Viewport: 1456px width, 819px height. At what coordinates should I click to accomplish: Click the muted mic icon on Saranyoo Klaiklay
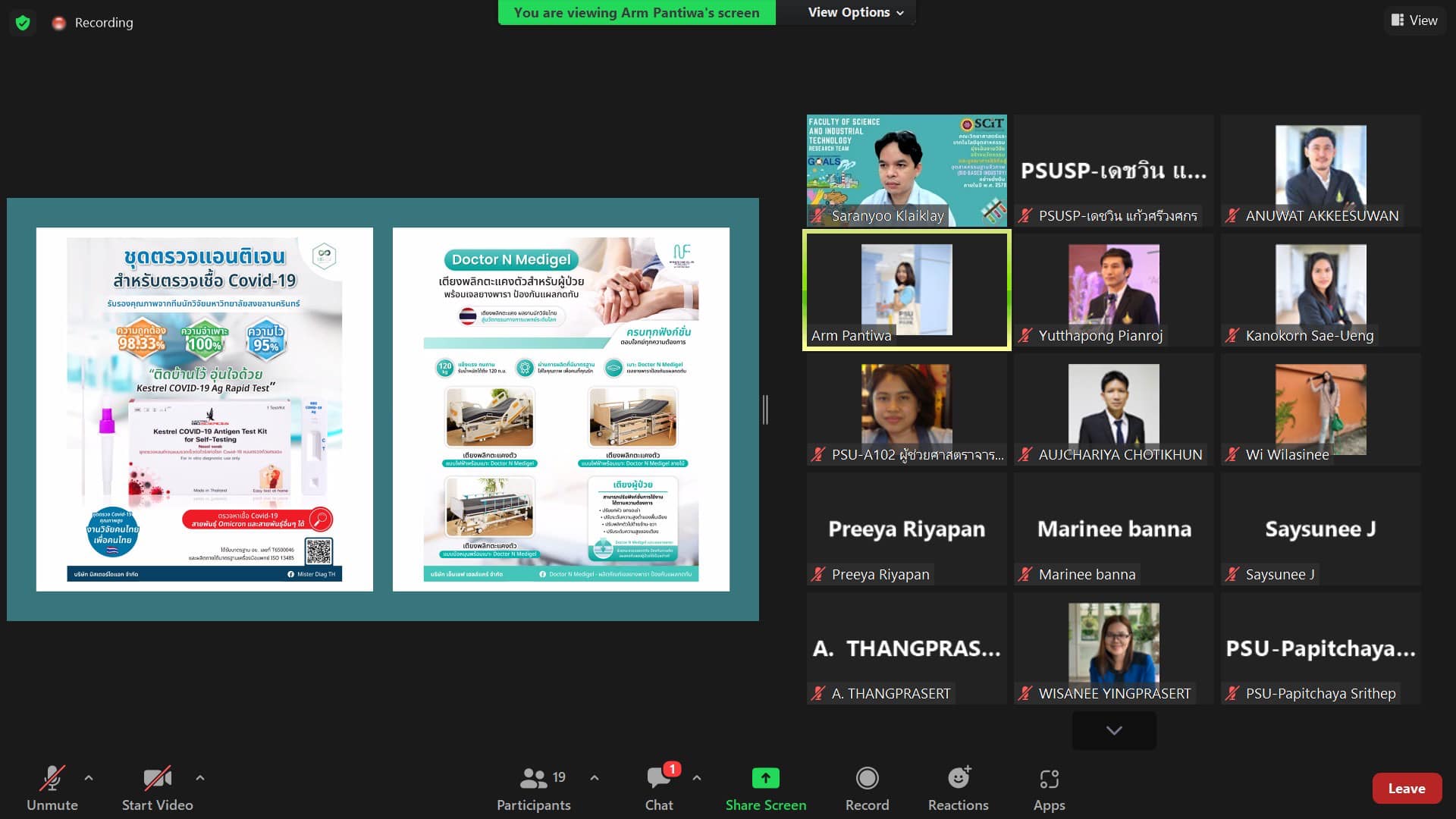point(818,216)
